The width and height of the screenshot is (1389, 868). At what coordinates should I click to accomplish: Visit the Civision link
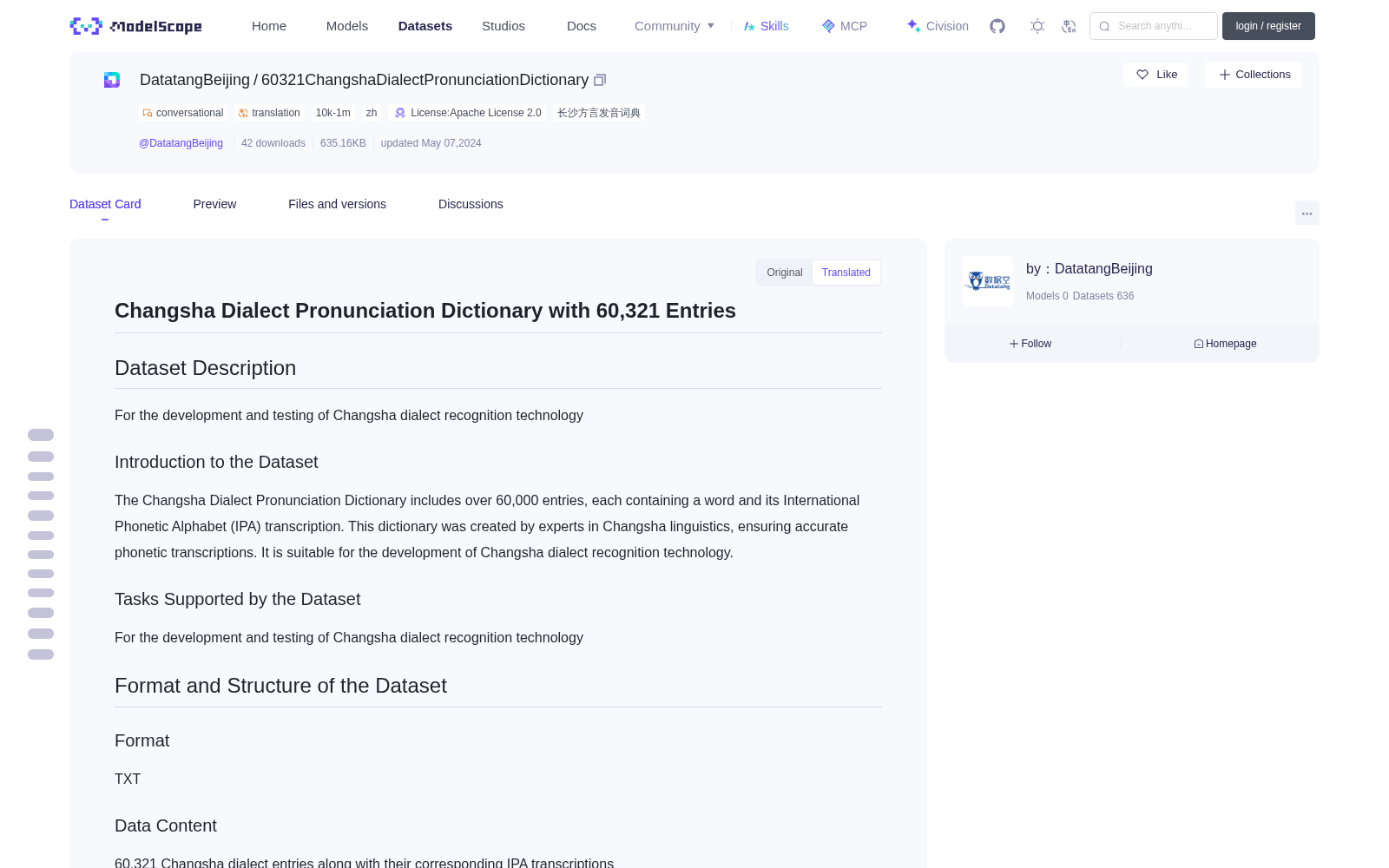[938, 26]
